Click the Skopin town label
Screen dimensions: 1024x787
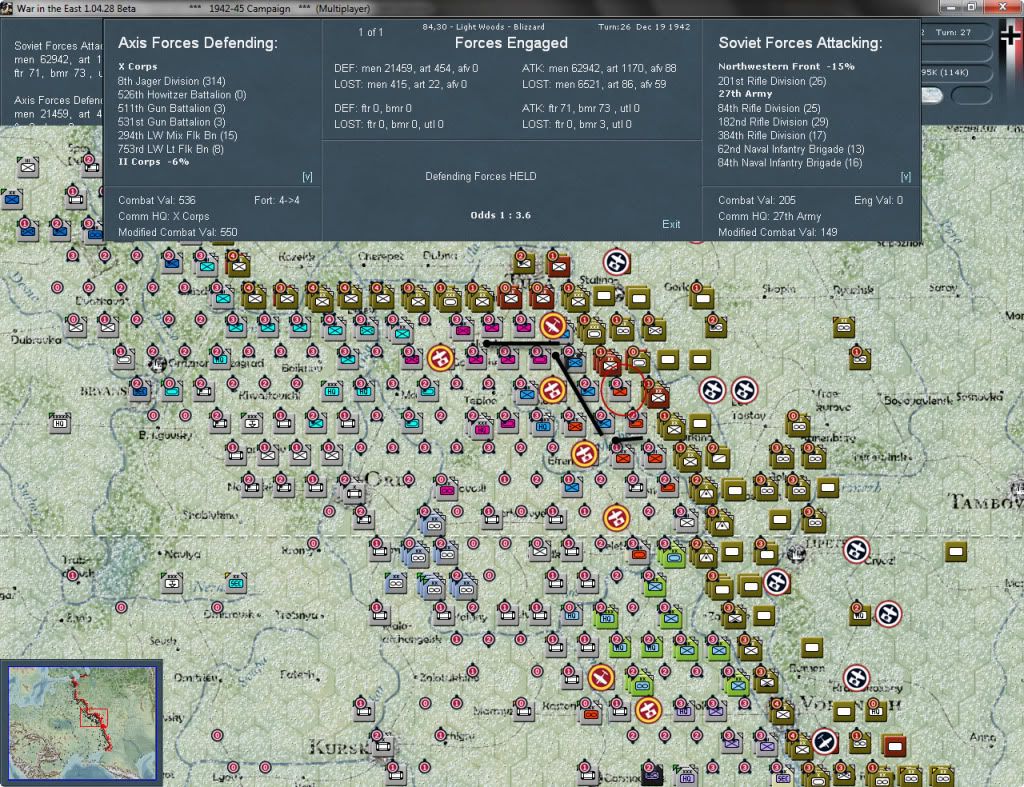(778, 288)
